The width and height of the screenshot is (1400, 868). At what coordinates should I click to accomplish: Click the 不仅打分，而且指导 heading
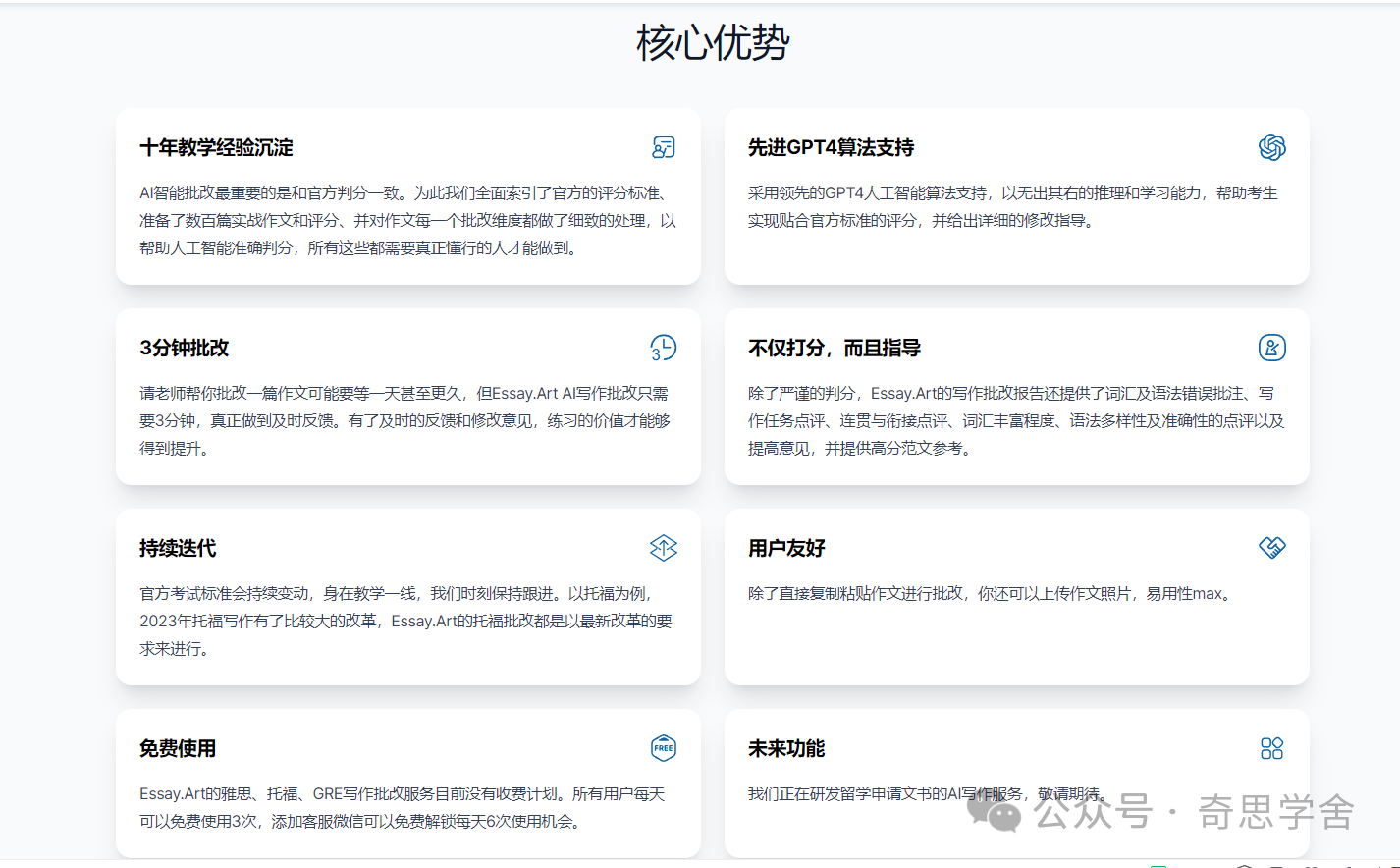point(834,349)
